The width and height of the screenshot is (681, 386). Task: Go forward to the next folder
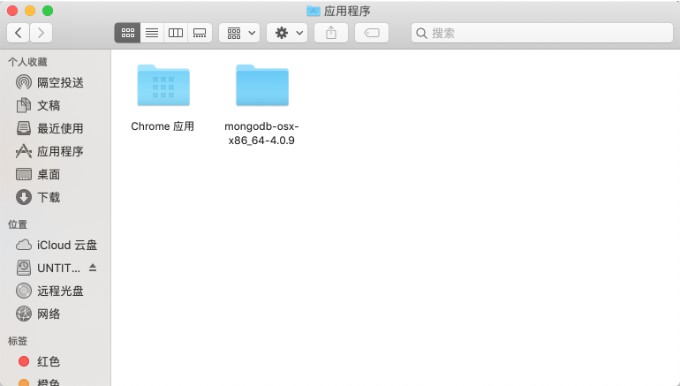(41, 33)
